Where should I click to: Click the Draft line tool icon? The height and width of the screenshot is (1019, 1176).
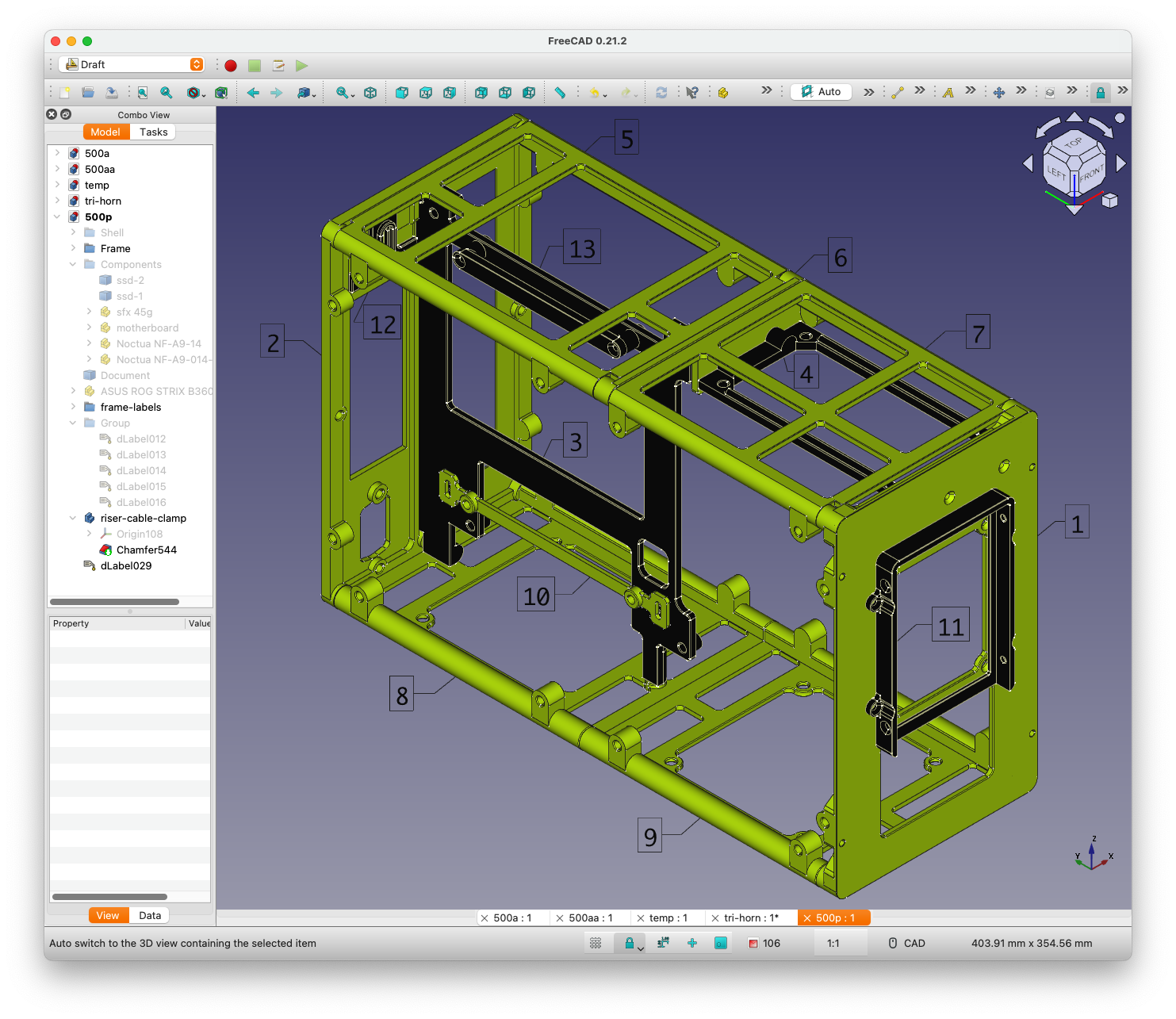point(898,93)
